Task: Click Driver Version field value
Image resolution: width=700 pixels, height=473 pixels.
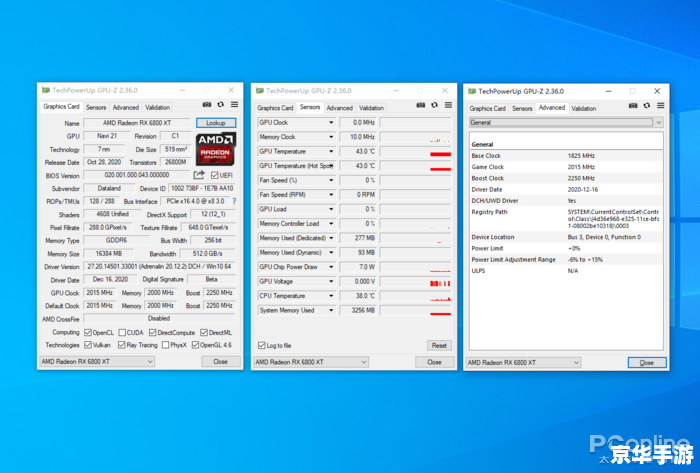Action: click(x=159, y=266)
